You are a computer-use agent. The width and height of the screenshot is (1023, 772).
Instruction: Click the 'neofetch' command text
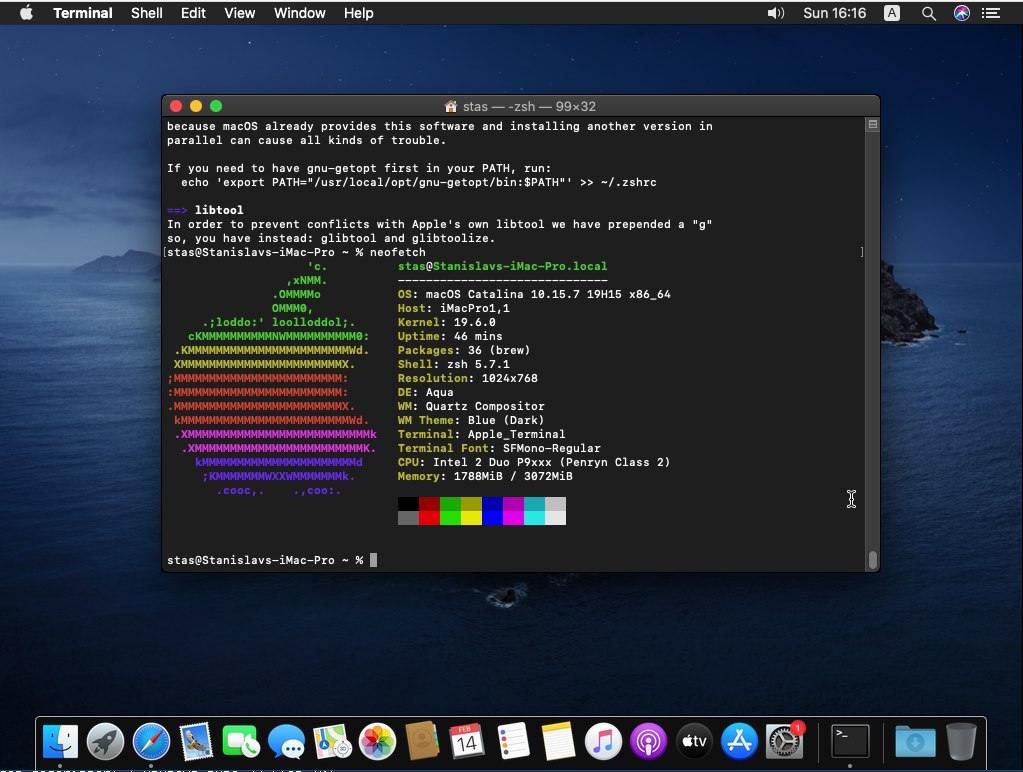[x=398, y=253]
